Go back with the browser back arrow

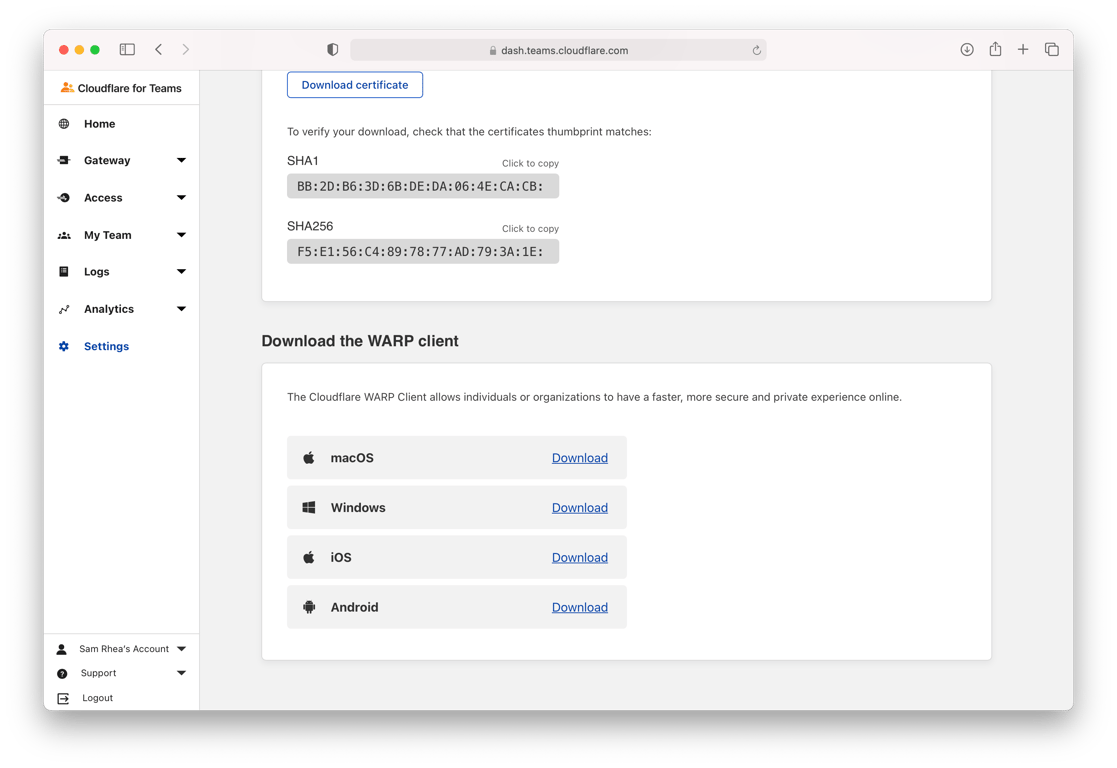pyautogui.click(x=159, y=49)
